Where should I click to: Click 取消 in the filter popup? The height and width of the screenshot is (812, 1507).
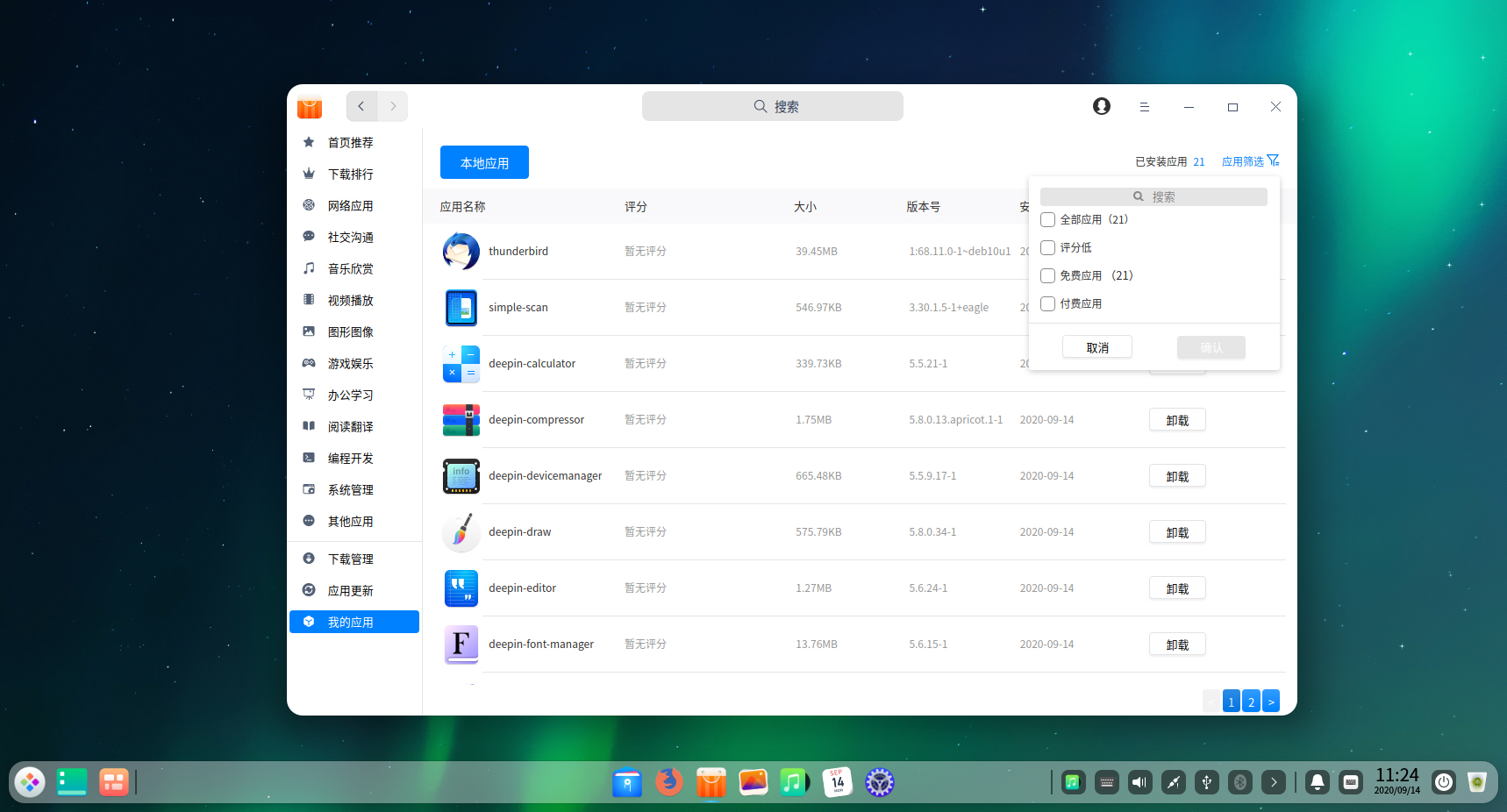point(1097,347)
